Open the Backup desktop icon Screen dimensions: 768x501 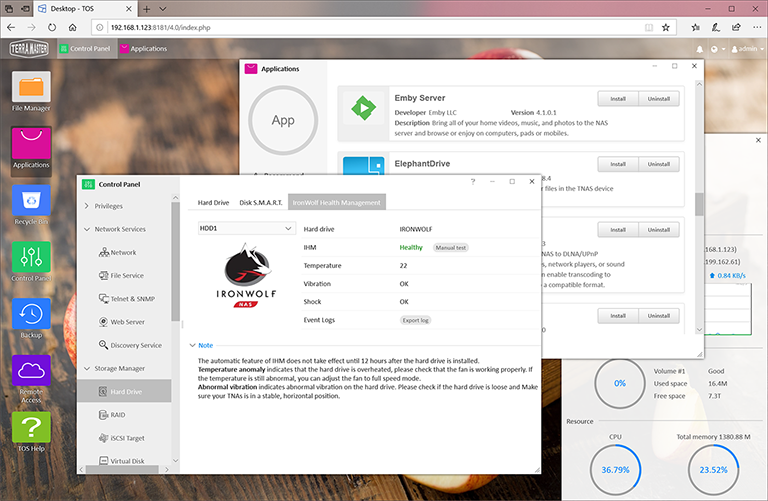pyautogui.click(x=31, y=318)
